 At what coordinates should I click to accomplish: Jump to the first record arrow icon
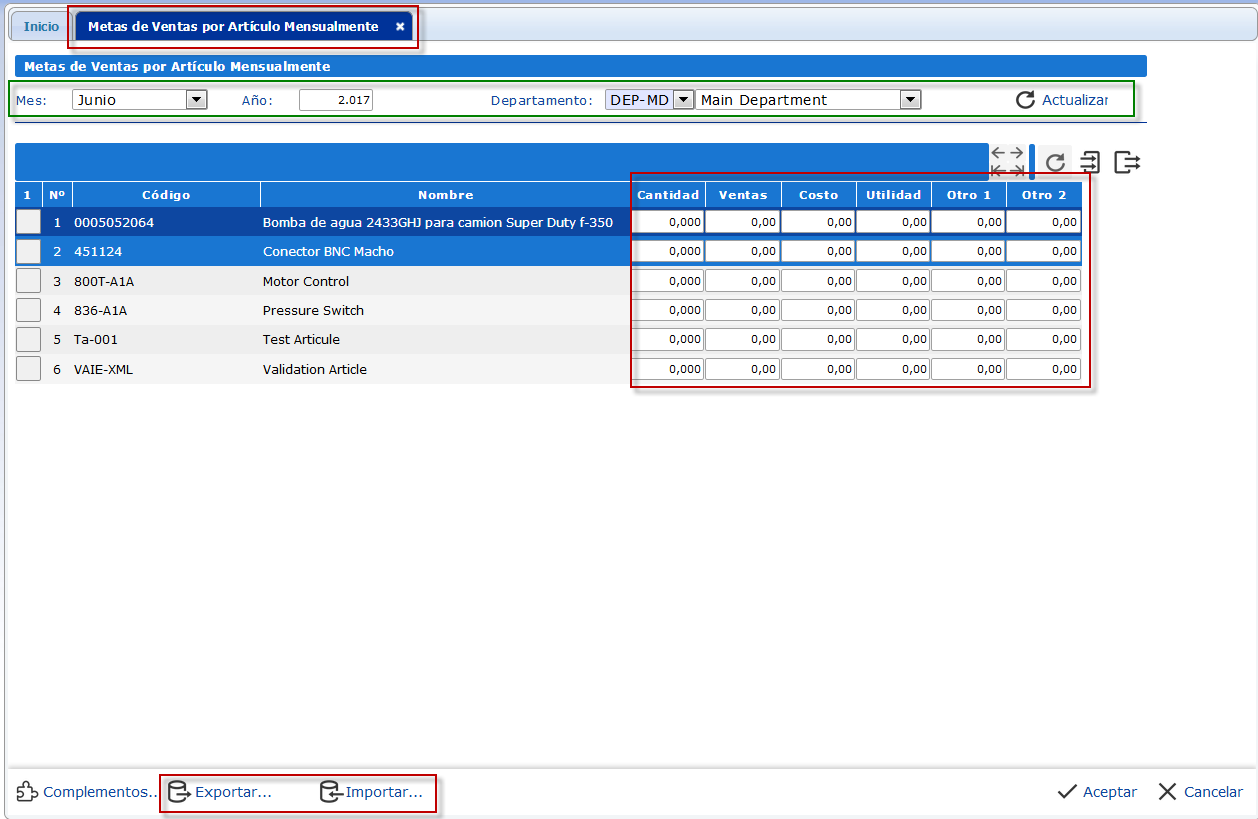(x=998, y=171)
